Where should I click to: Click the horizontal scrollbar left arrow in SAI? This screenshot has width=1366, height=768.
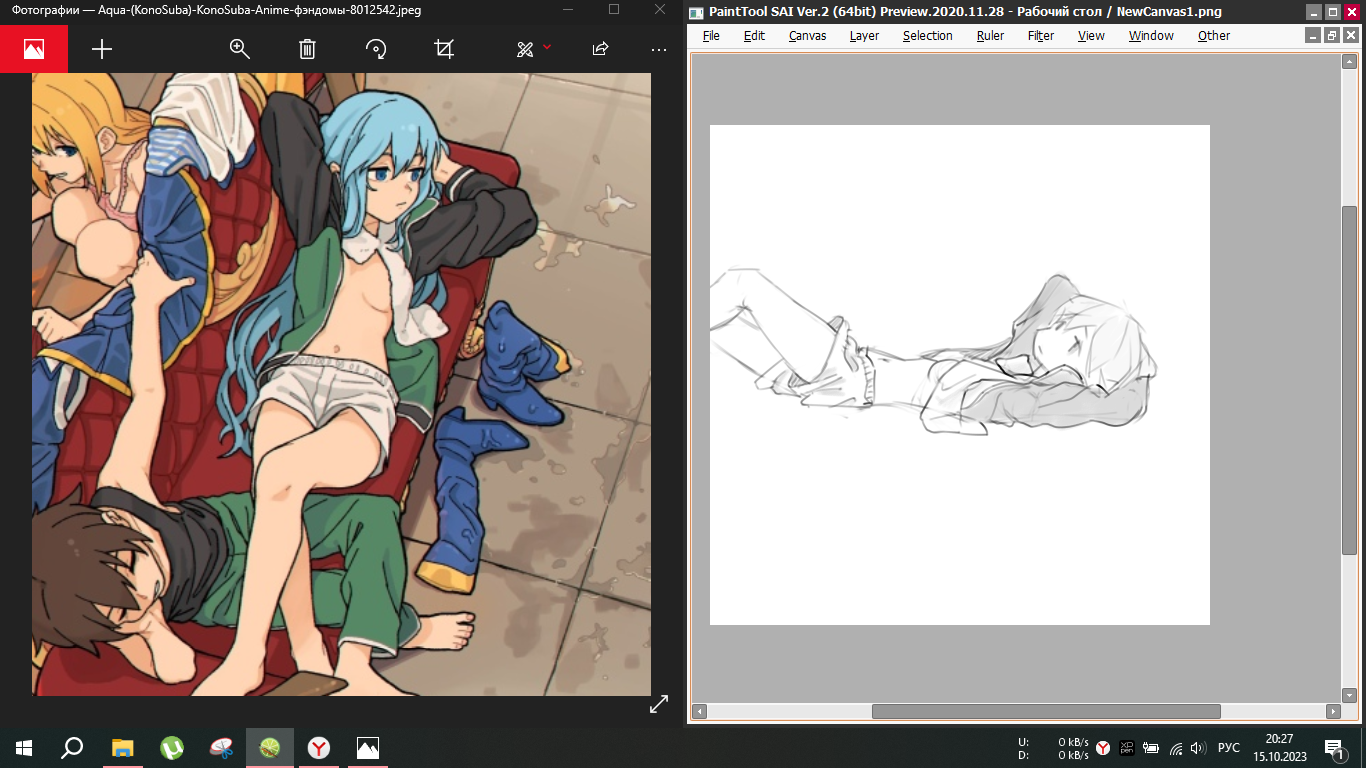700,712
